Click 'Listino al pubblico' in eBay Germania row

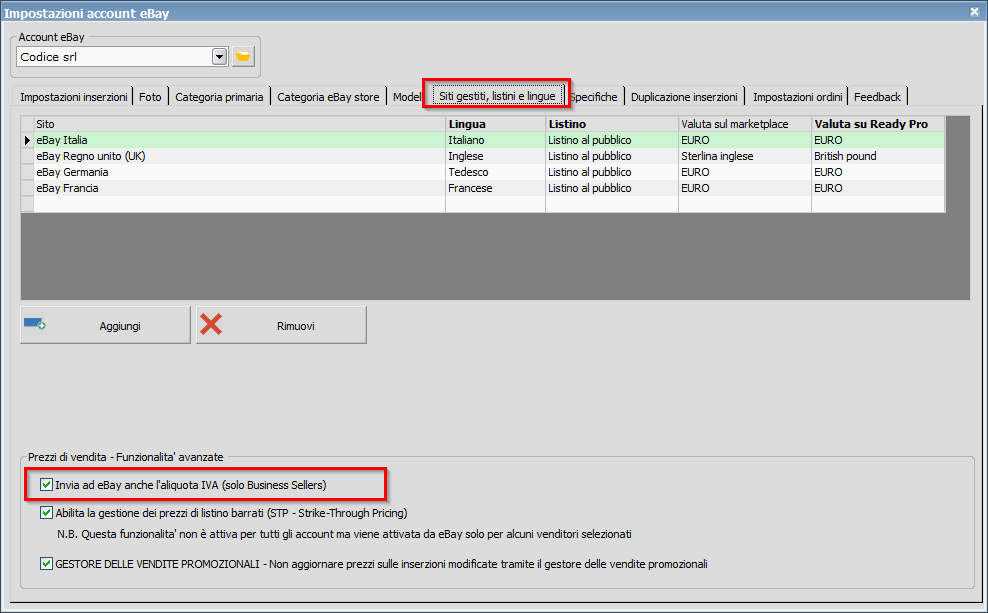612,172
